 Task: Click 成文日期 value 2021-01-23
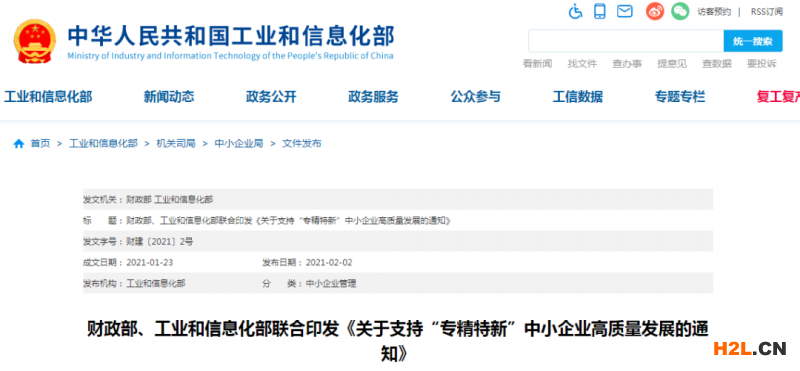click(x=149, y=263)
